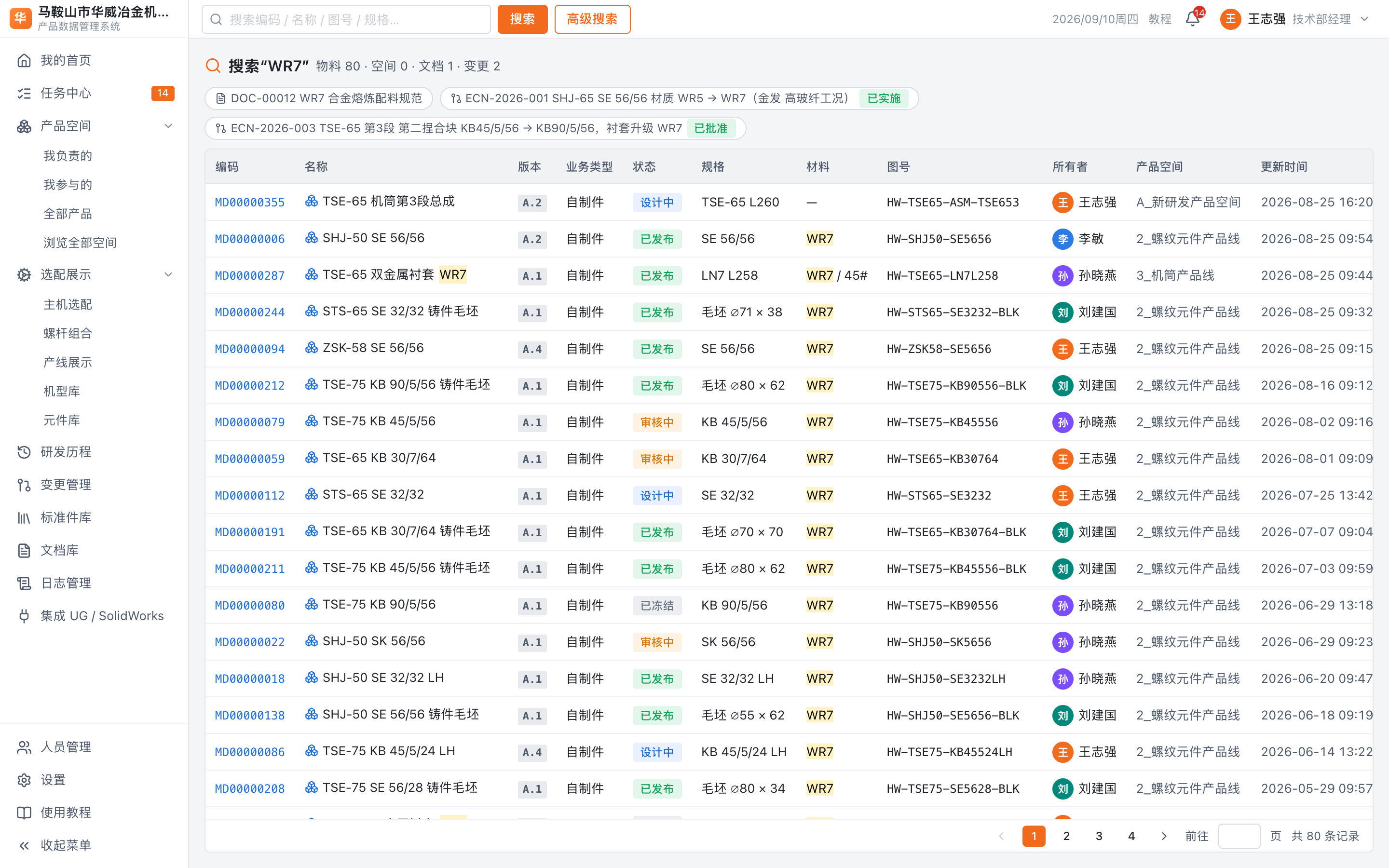
Task: Open 变更管理 branch icon
Action: pyautogui.click(x=24, y=485)
